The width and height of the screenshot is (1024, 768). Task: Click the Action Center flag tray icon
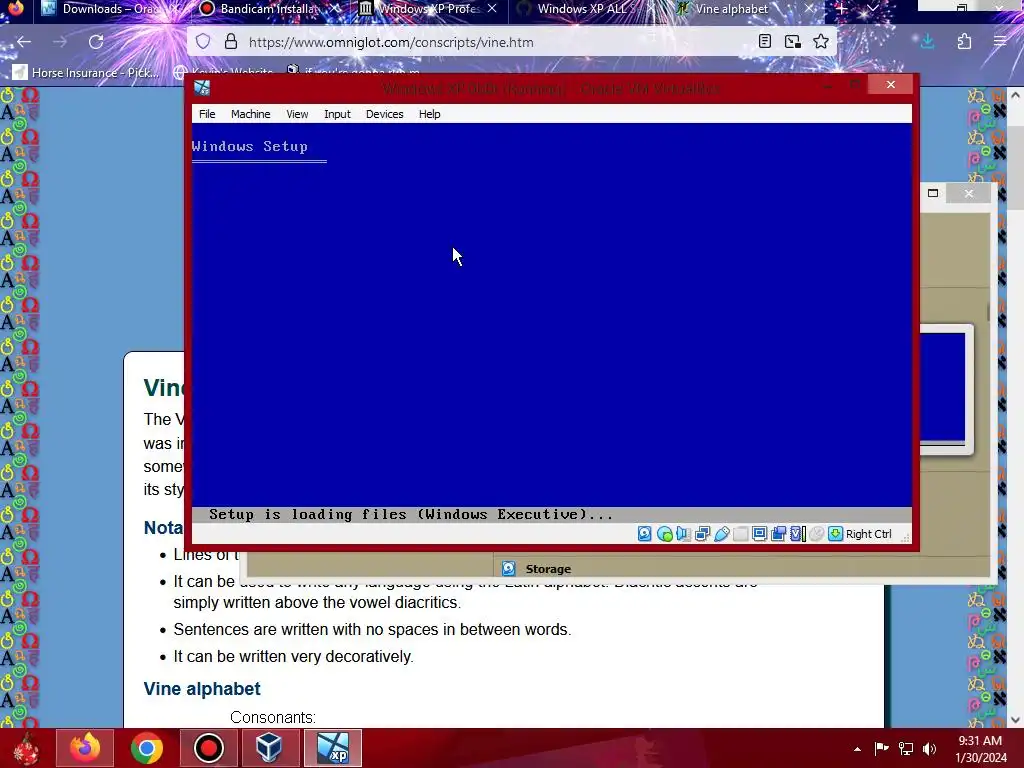click(x=882, y=749)
